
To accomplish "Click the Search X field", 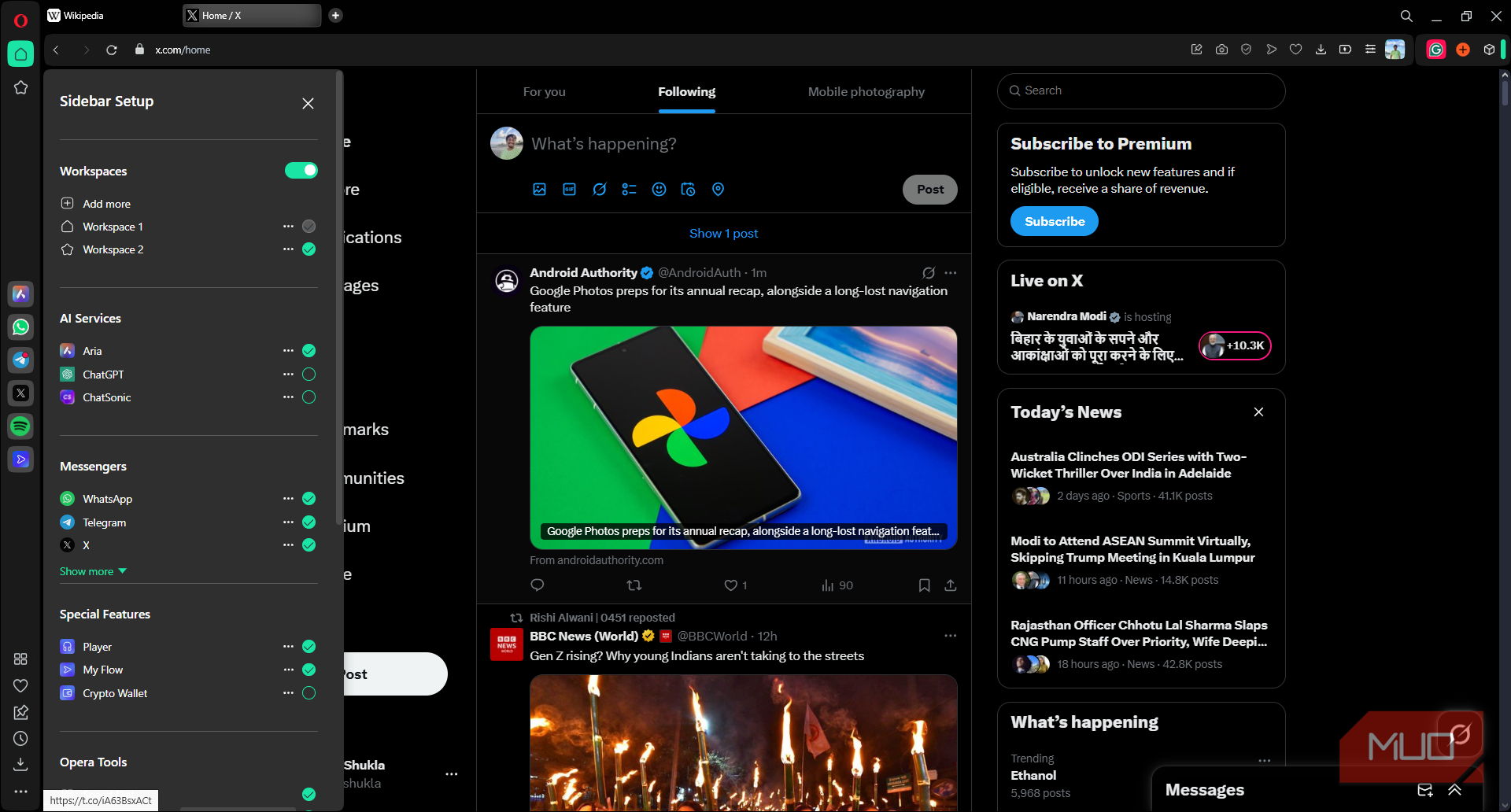I will (x=1140, y=90).
